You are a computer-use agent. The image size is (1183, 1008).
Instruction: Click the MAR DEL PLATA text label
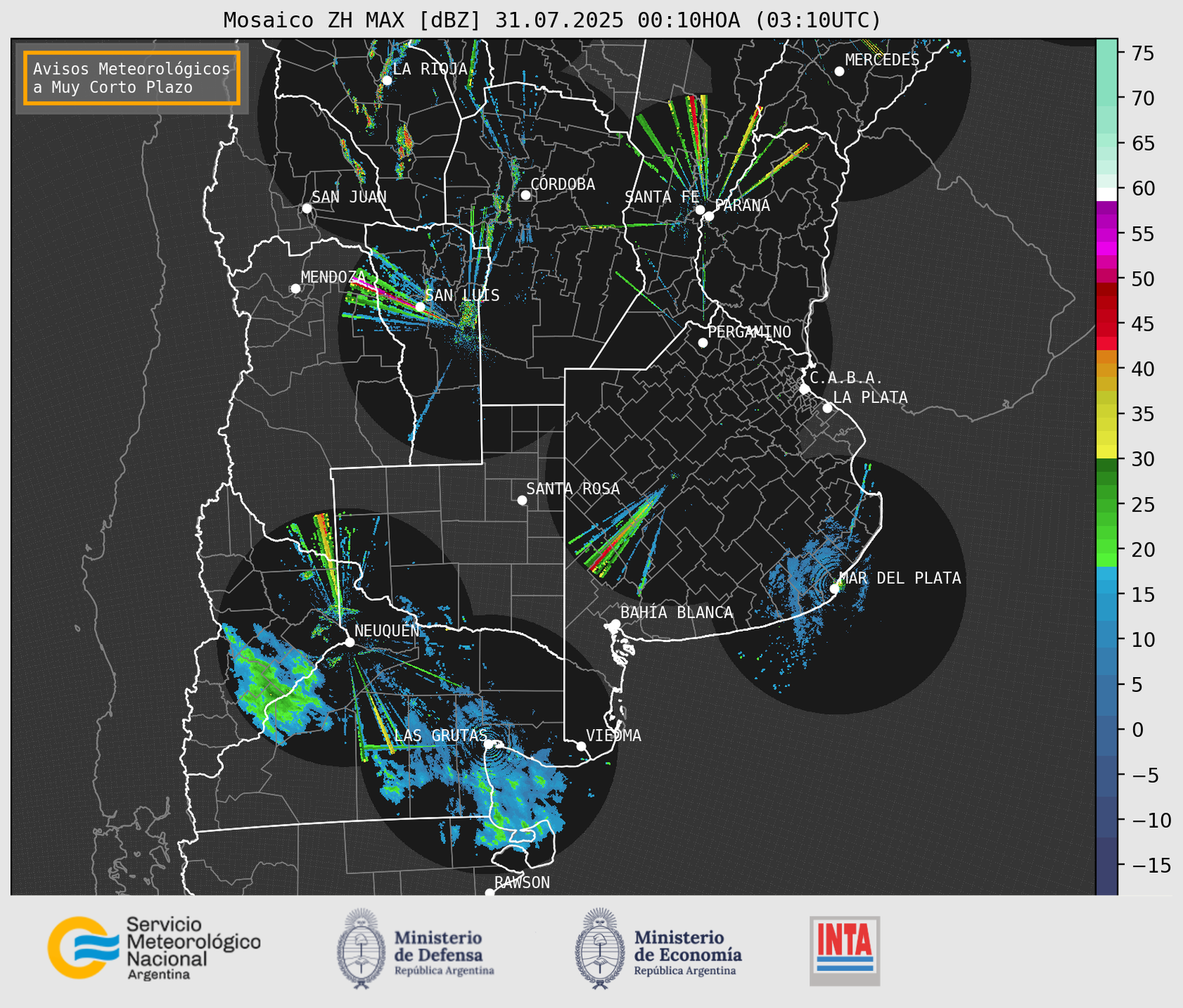[x=900, y=578]
